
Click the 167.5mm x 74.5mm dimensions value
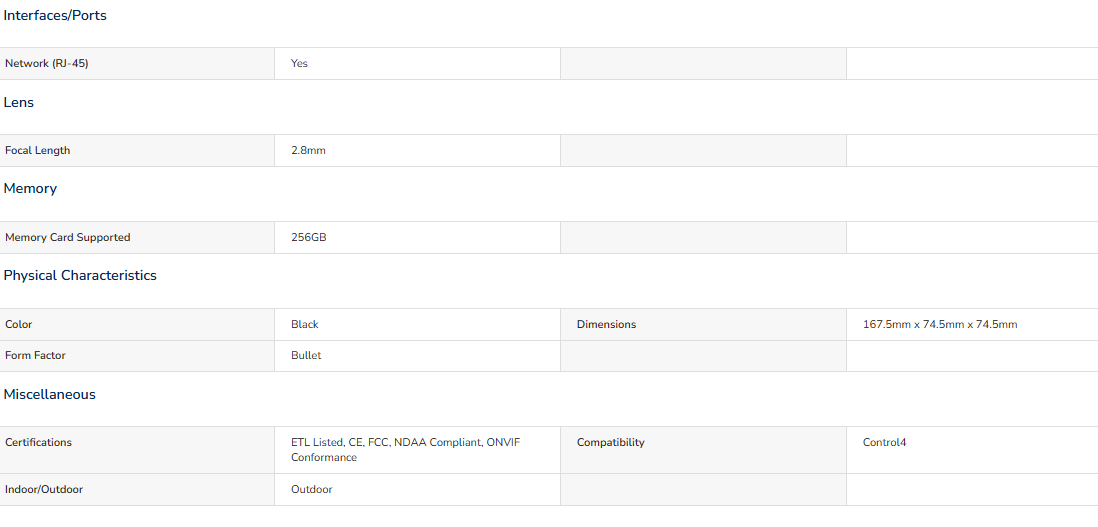click(x=940, y=325)
